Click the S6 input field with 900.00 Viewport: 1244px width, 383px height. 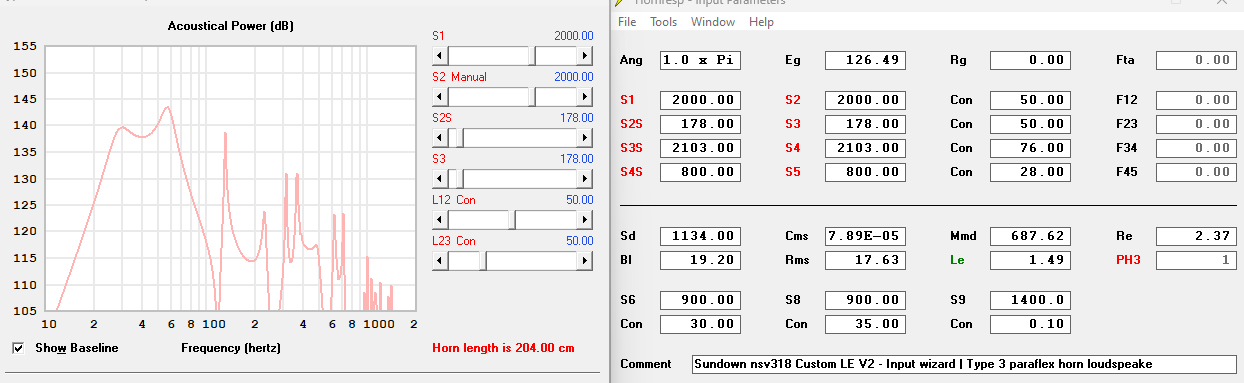(x=700, y=300)
